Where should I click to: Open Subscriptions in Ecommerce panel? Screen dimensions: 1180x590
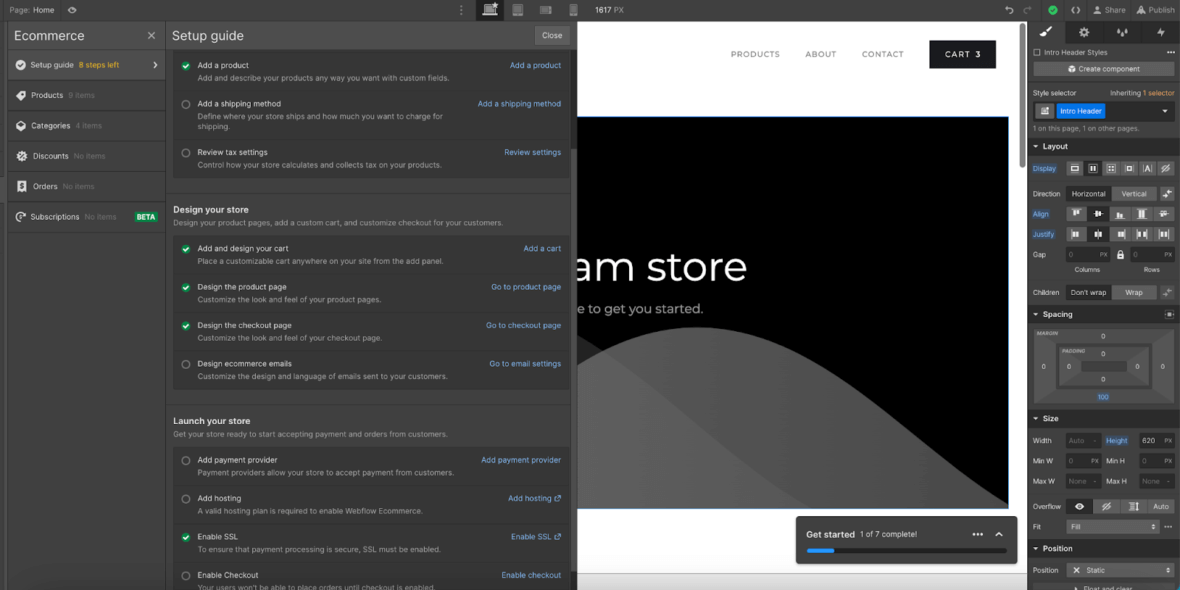pos(86,217)
